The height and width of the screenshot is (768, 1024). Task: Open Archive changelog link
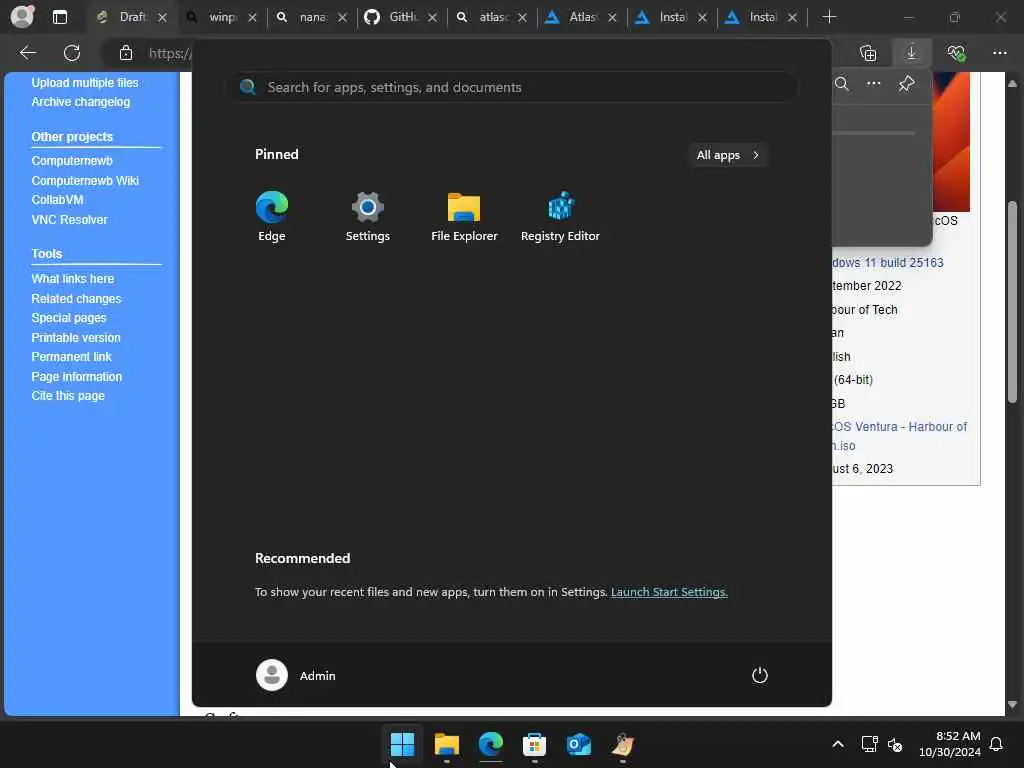(80, 102)
